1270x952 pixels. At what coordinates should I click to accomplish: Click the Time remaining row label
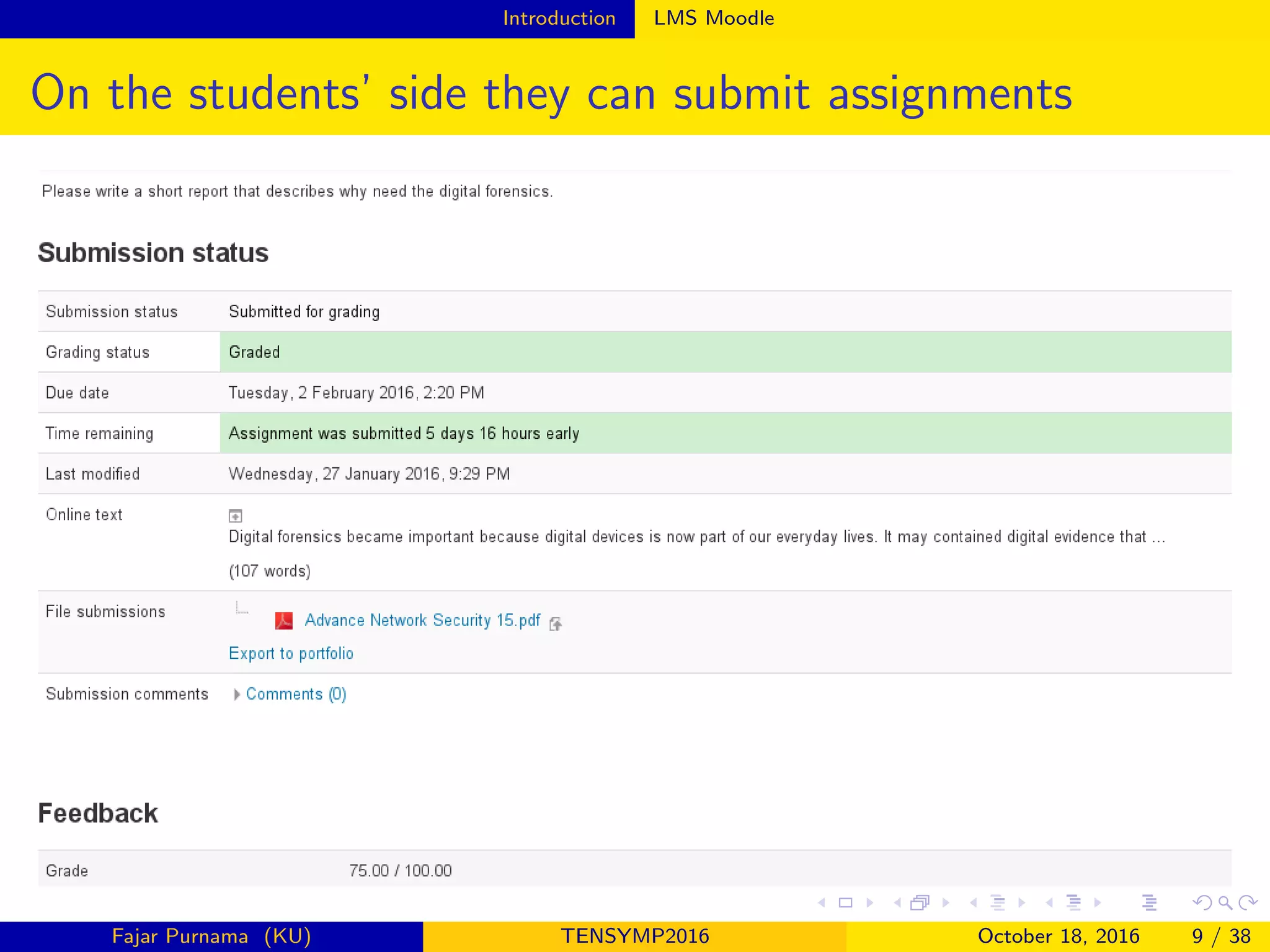[x=99, y=433]
